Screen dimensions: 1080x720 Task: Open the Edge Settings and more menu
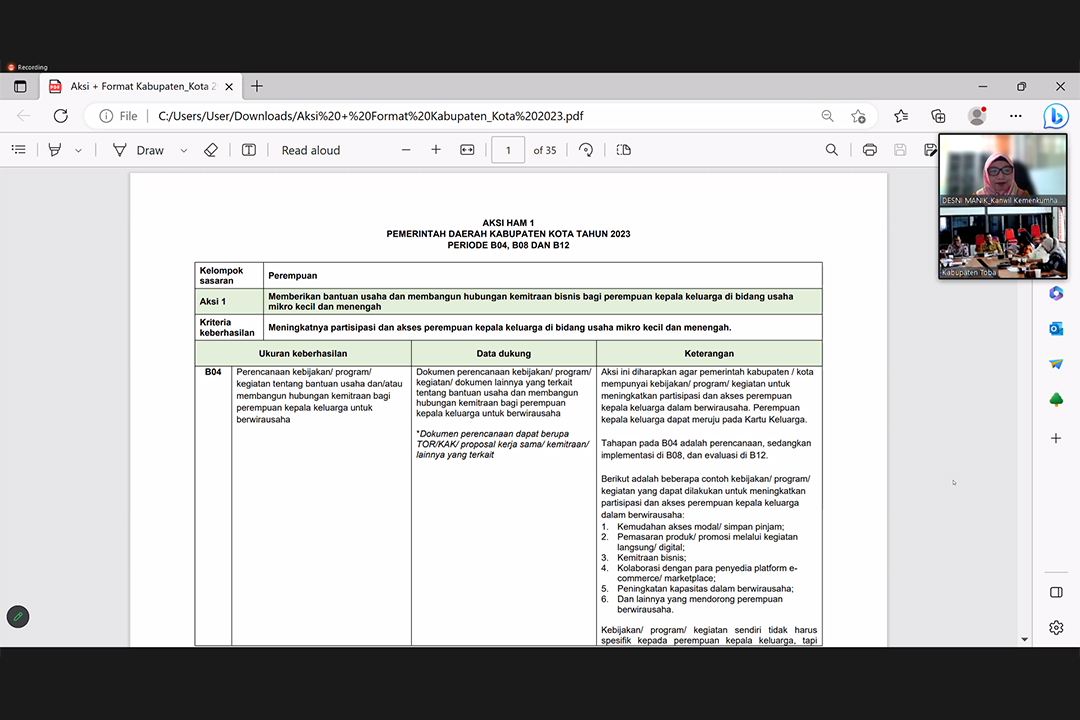click(x=1016, y=116)
